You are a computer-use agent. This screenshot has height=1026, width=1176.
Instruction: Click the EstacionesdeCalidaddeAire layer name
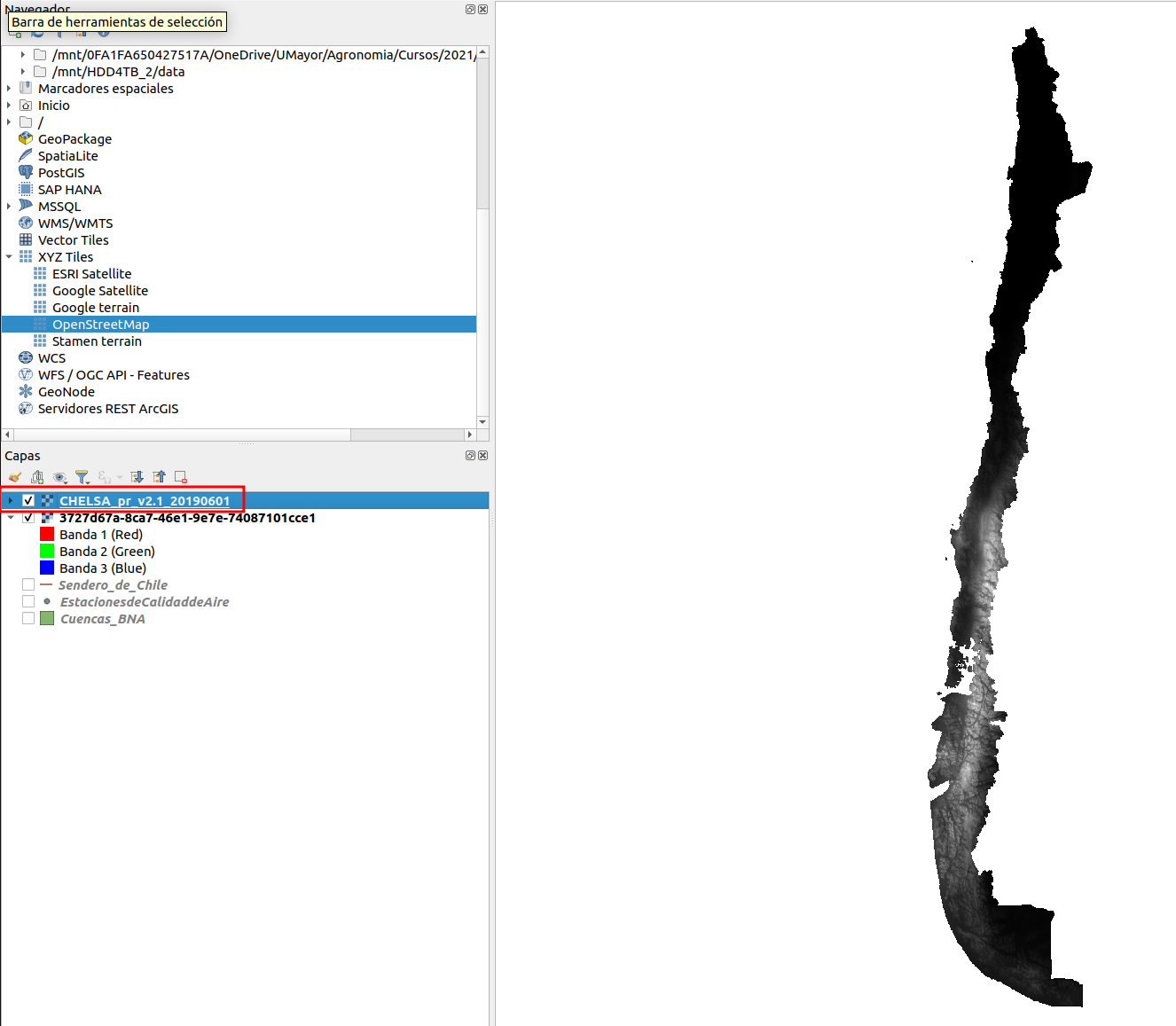(144, 602)
